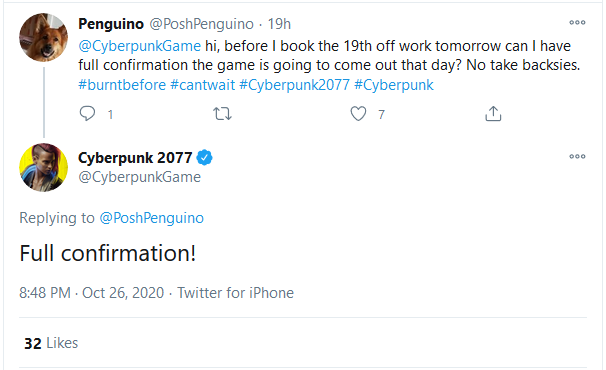Screen dimensions: 606x370
Task: Open Penguino's display name profile link
Action: tap(111, 24)
